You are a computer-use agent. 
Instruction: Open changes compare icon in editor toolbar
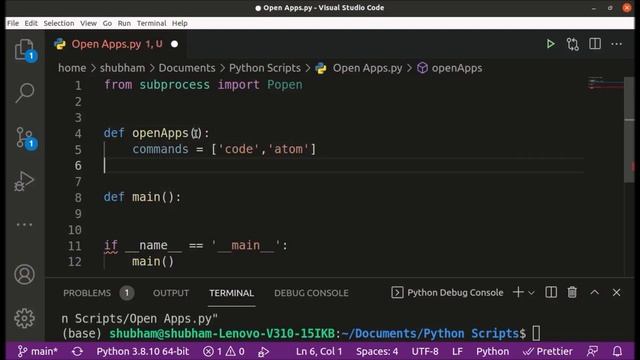573,44
